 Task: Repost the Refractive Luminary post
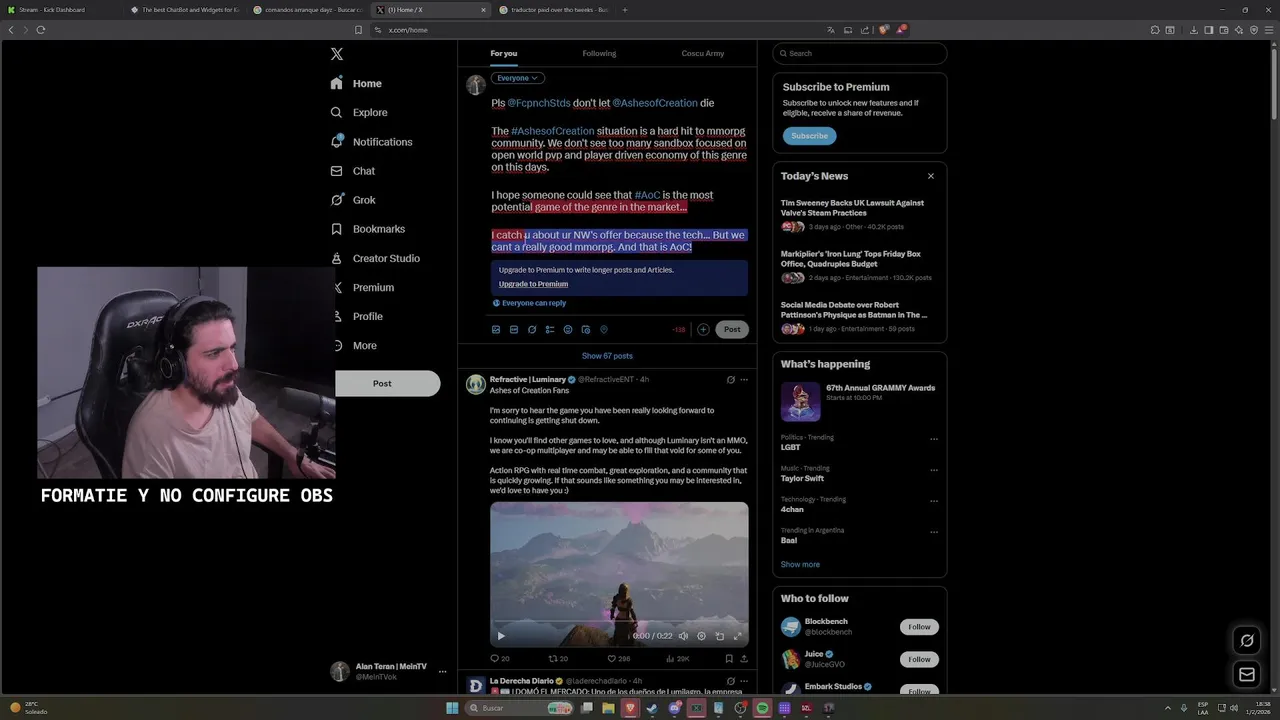tap(558, 659)
